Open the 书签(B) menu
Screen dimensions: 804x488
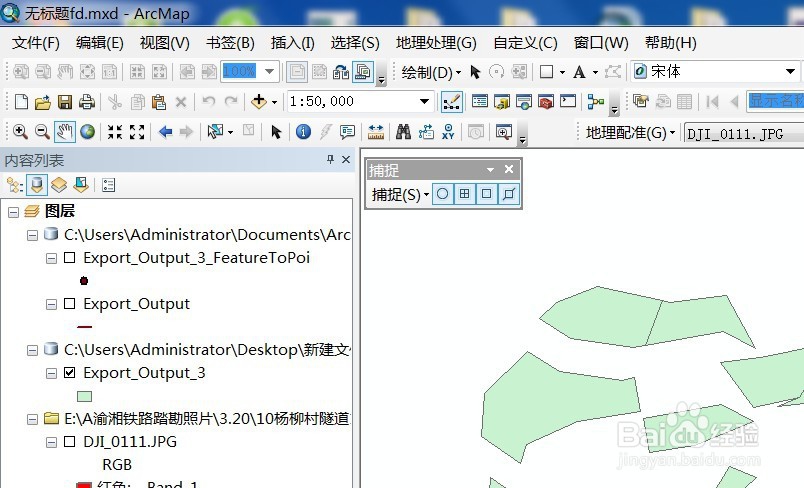[230, 43]
